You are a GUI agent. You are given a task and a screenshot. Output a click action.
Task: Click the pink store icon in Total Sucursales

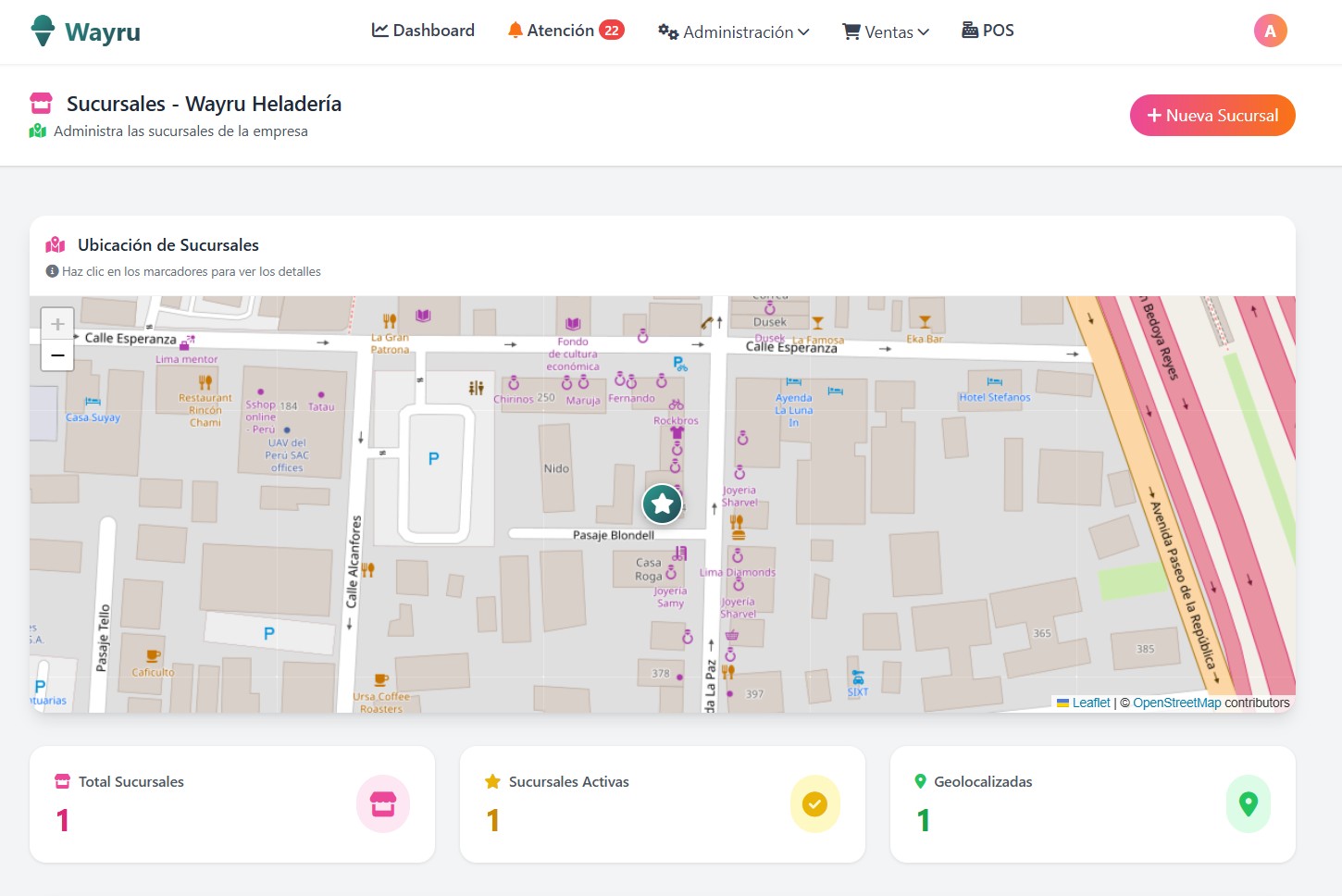383,804
